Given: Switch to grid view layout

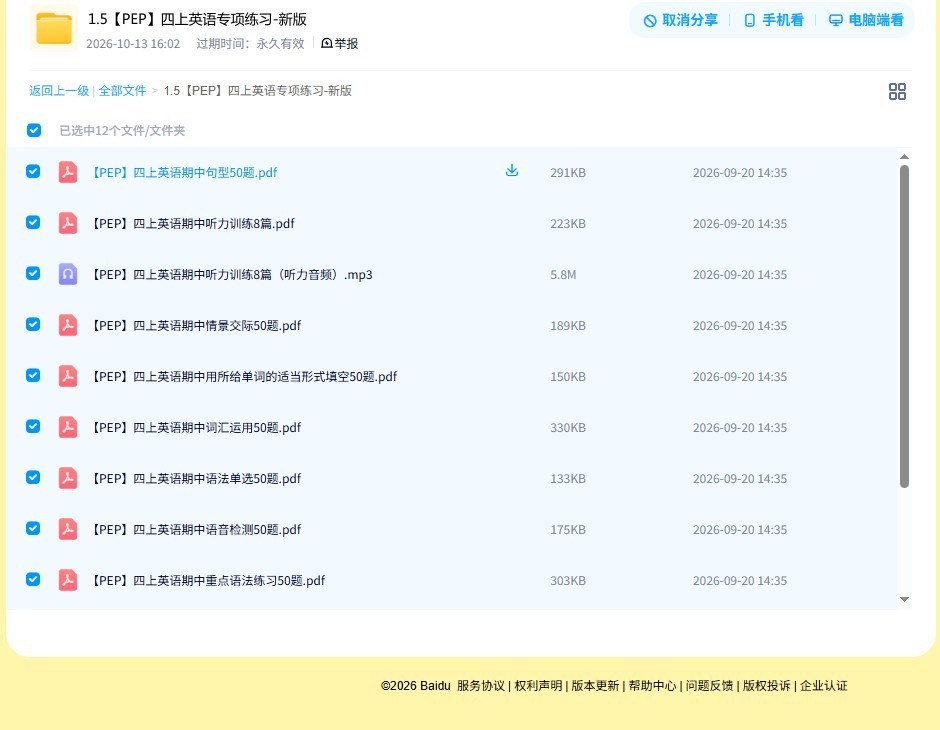Looking at the screenshot, I should pyautogui.click(x=897, y=92).
